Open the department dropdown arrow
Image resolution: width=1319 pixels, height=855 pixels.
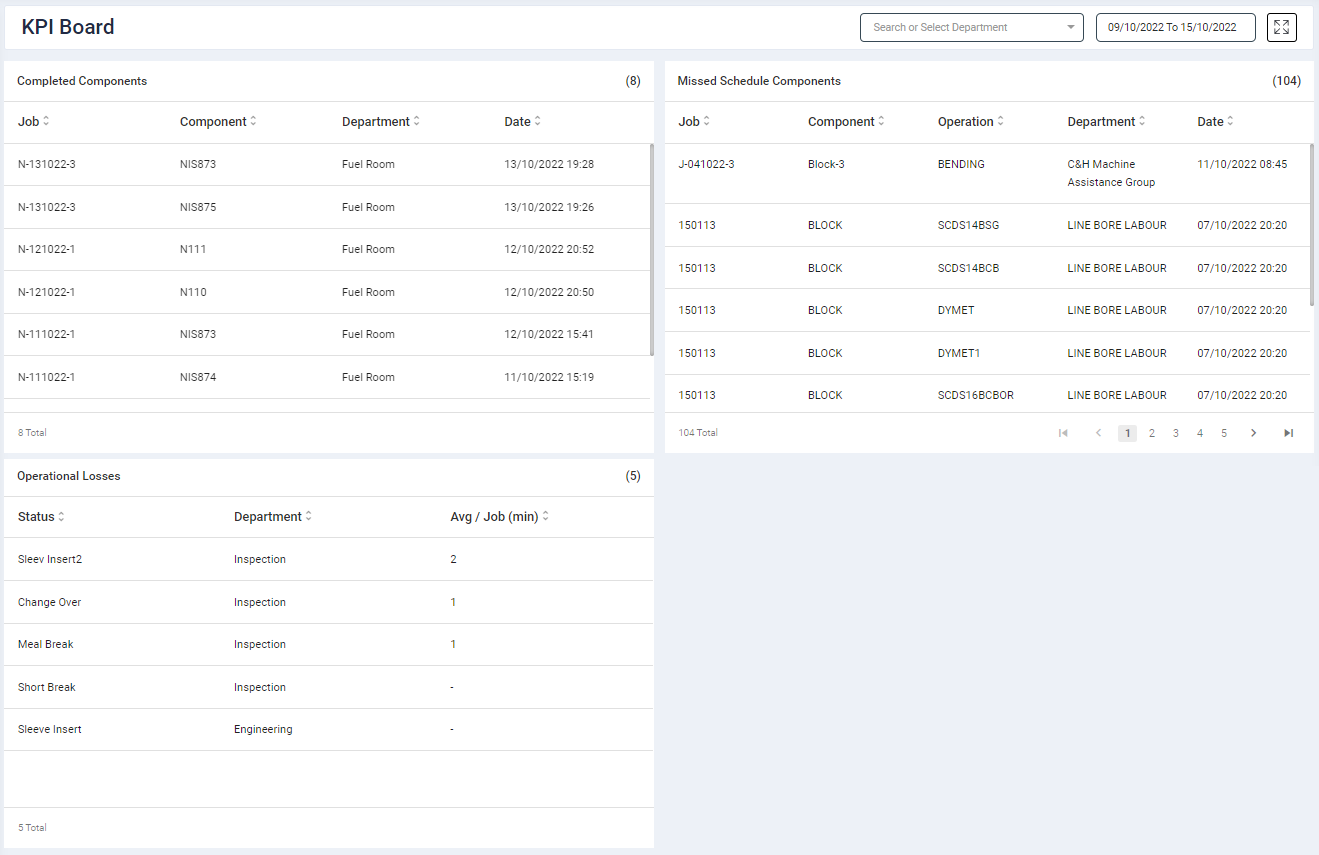(1070, 28)
